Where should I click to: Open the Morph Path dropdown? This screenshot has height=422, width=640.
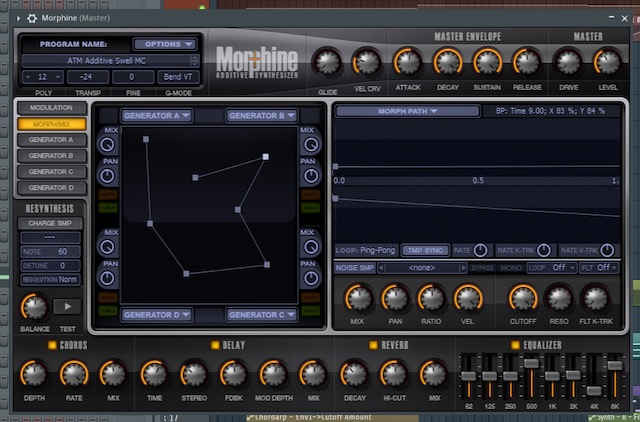[x=407, y=111]
